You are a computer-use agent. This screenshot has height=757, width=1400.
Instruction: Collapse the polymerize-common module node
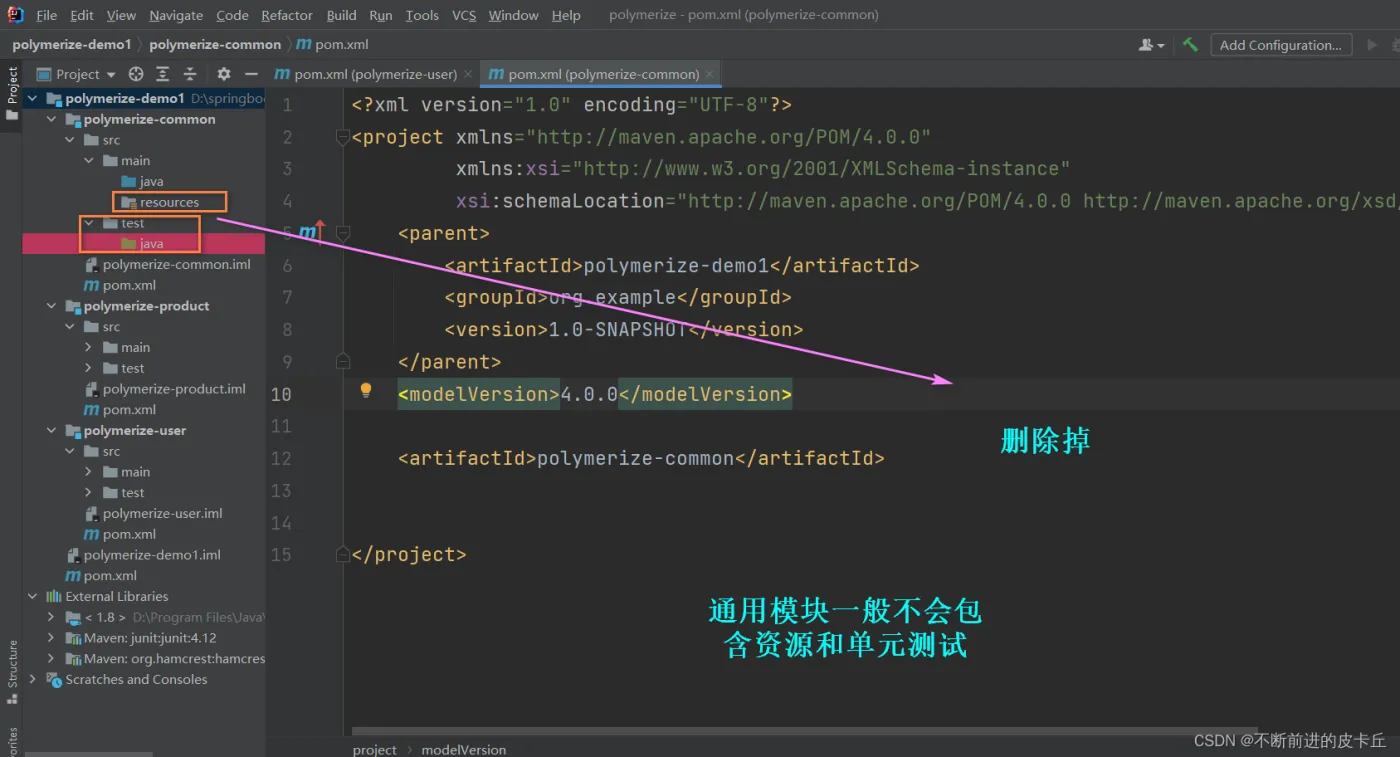[51, 119]
